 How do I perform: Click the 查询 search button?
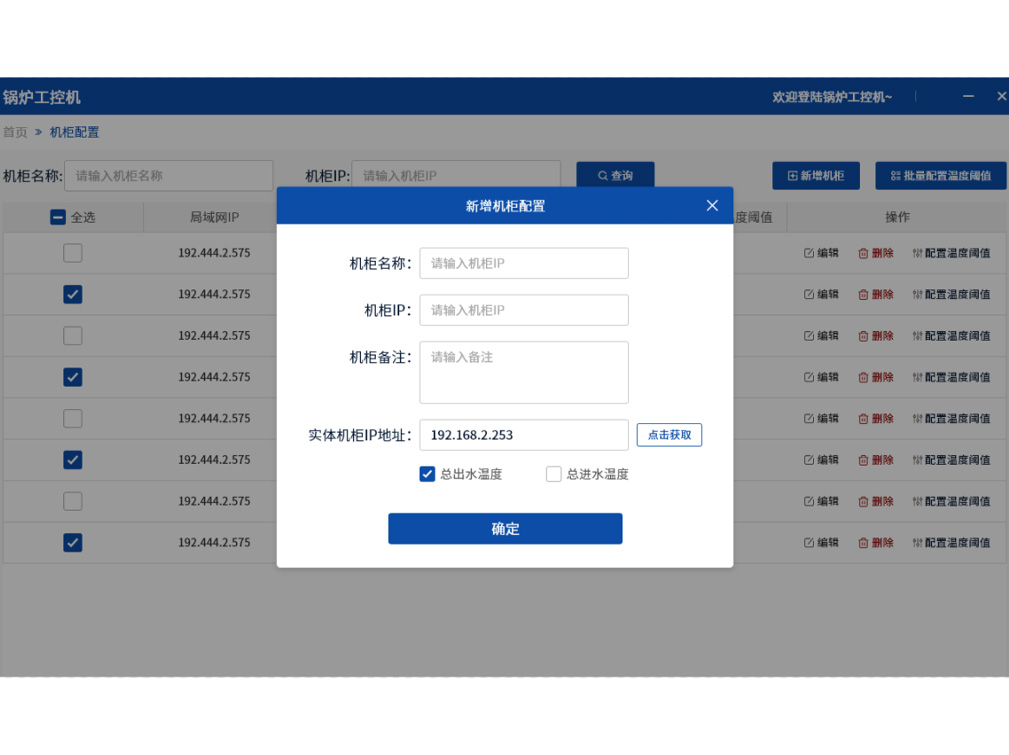tap(615, 176)
